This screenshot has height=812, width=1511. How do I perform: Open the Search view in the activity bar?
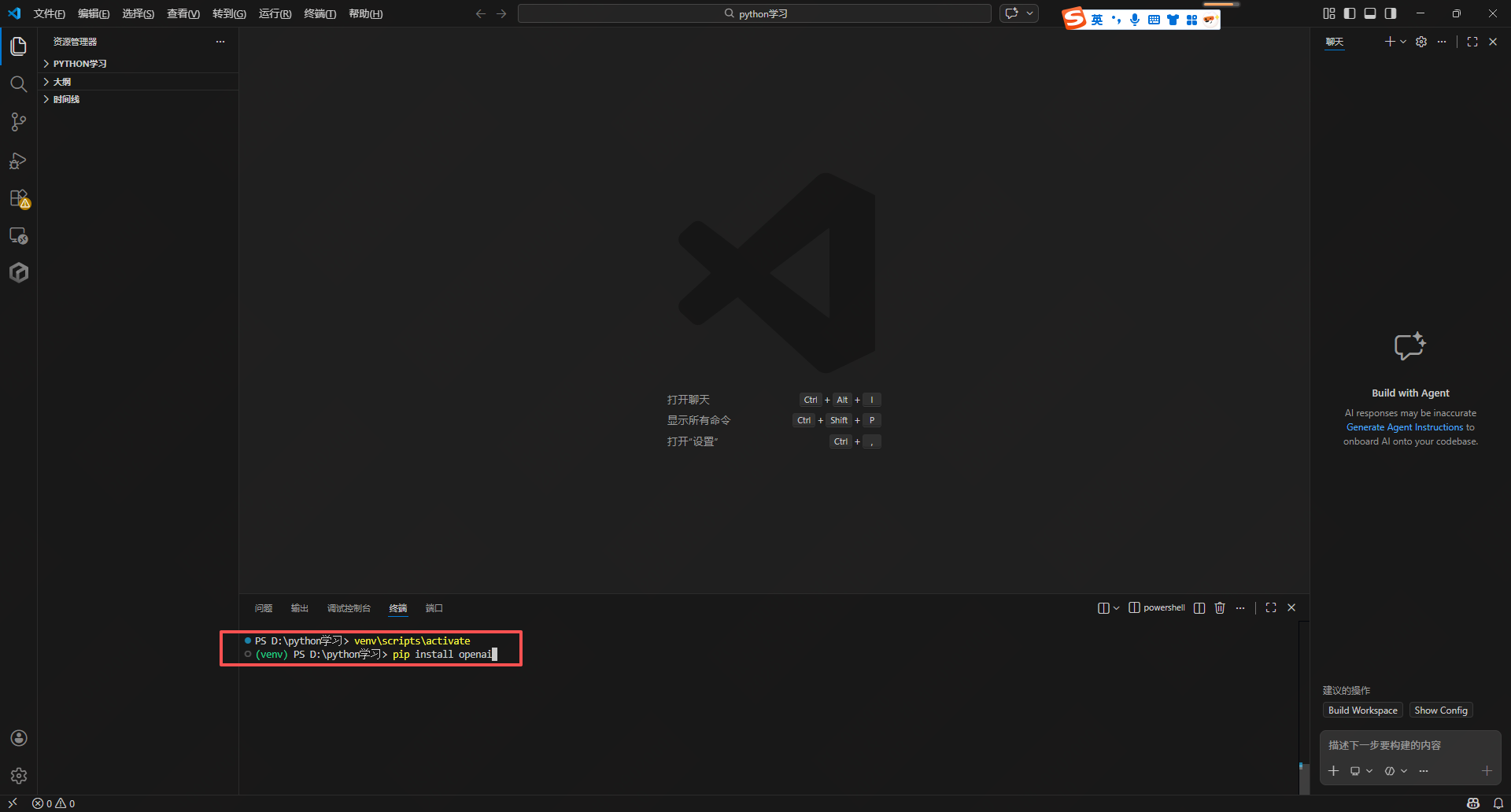[x=19, y=84]
